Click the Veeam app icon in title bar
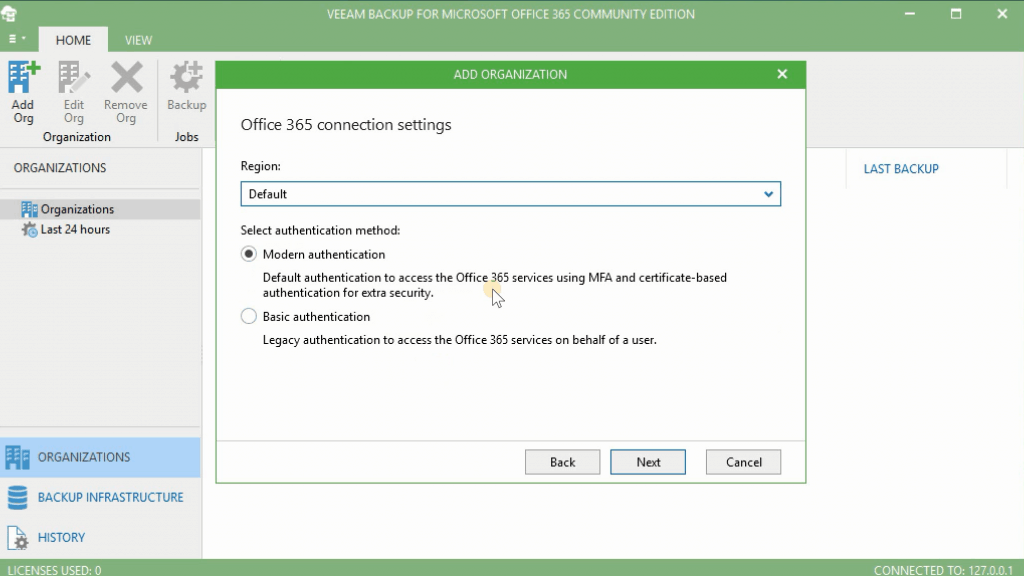This screenshot has width=1024, height=576. (x=9, y=14)
